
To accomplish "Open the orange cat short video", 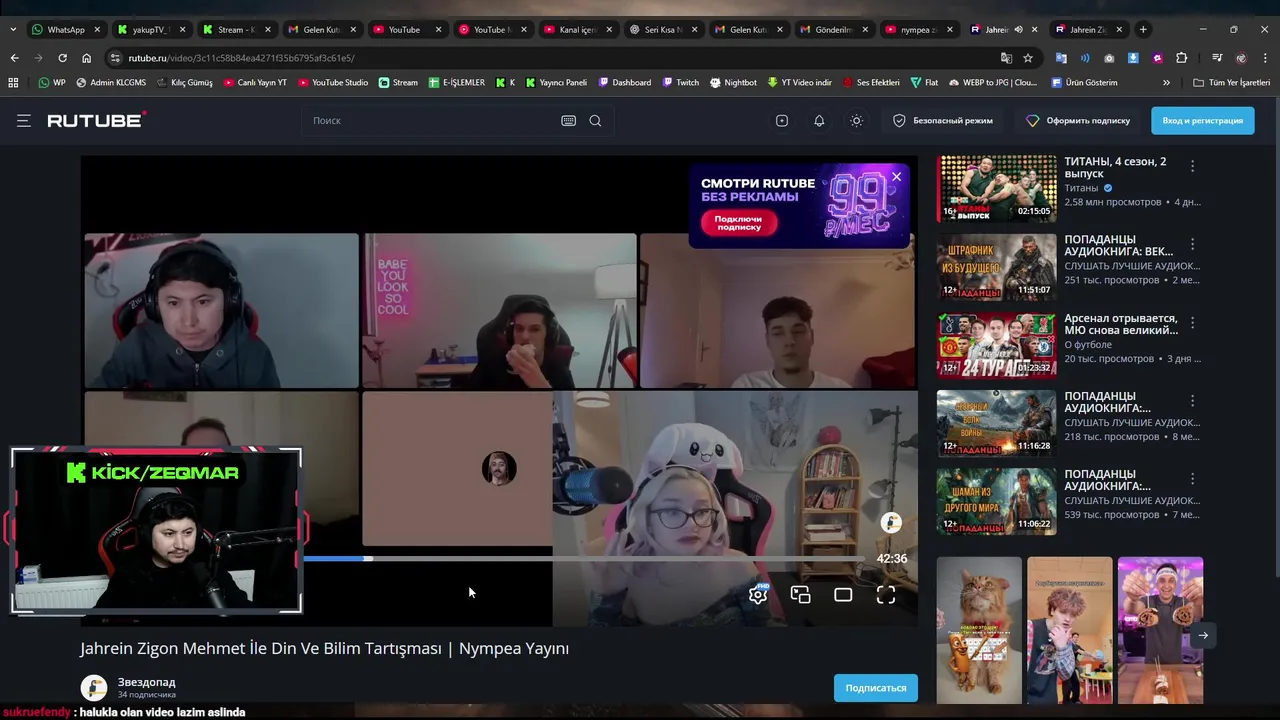I will (979, 630).
